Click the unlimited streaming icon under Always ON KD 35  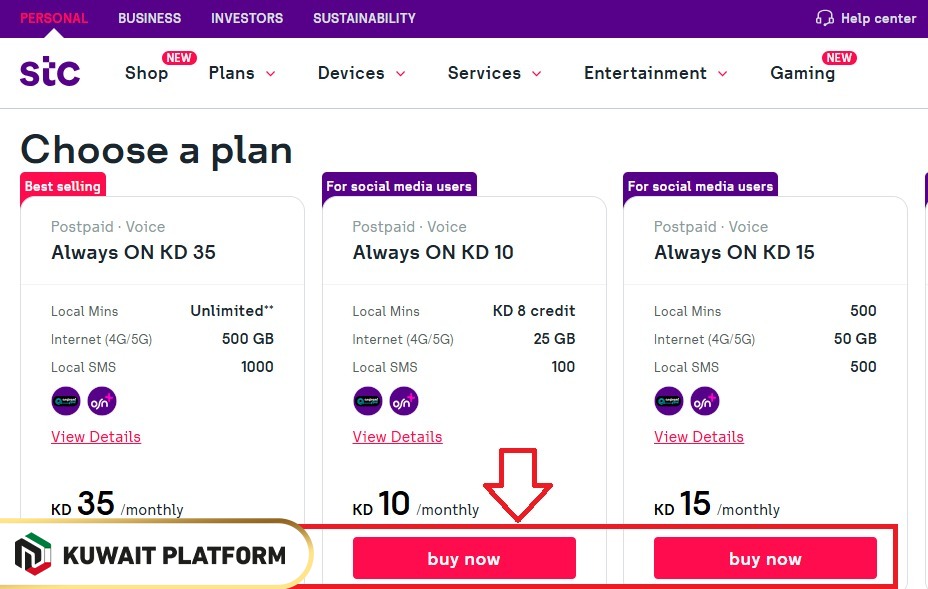coord(65,400)
